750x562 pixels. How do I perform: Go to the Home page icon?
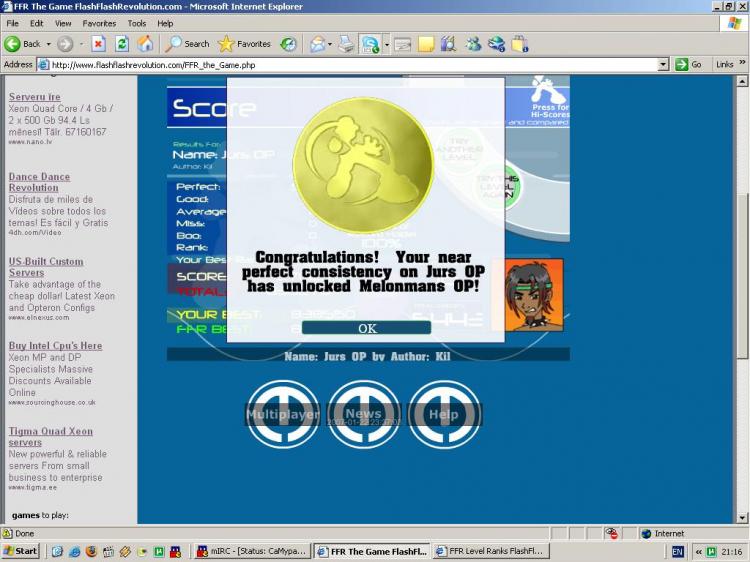[x=145, y=44]
